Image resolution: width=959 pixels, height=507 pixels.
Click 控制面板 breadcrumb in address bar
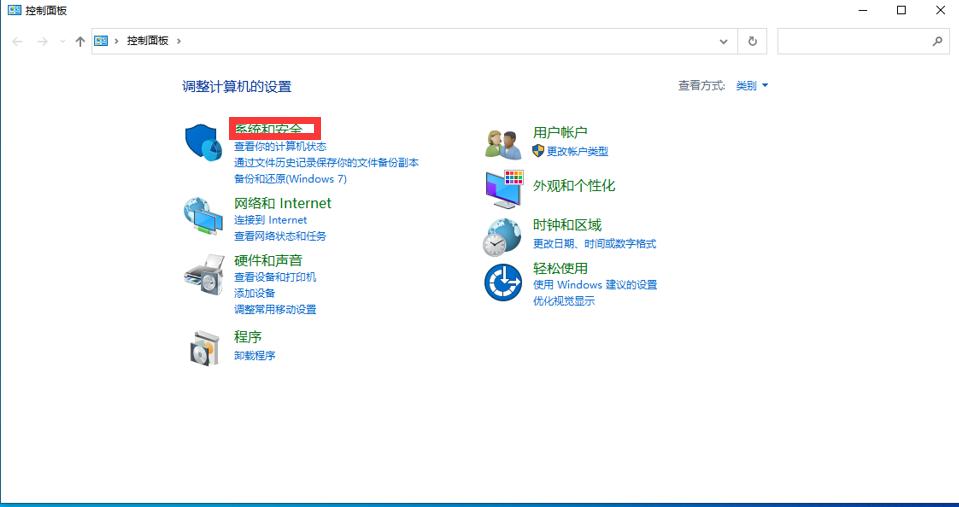click(x=147, y=41)
